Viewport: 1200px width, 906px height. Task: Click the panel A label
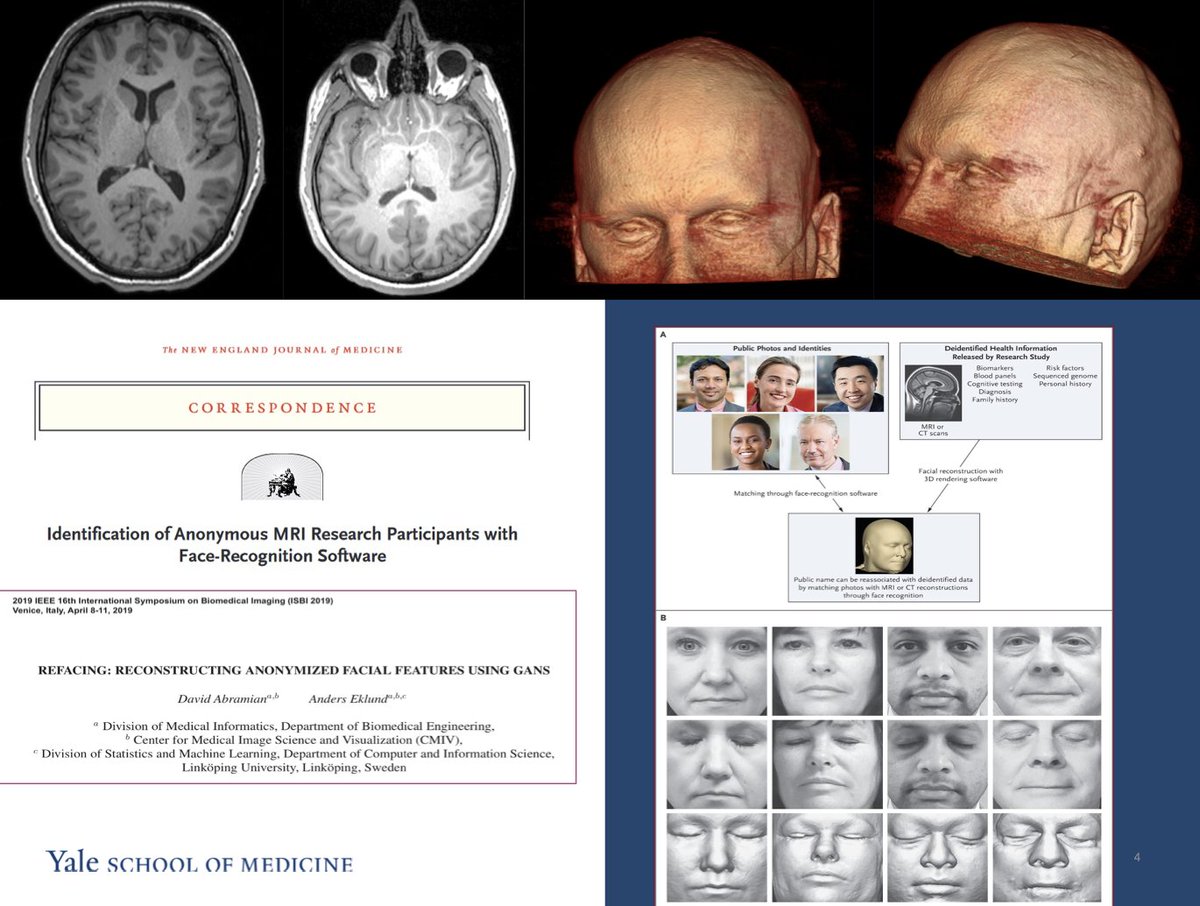[663, 337]
